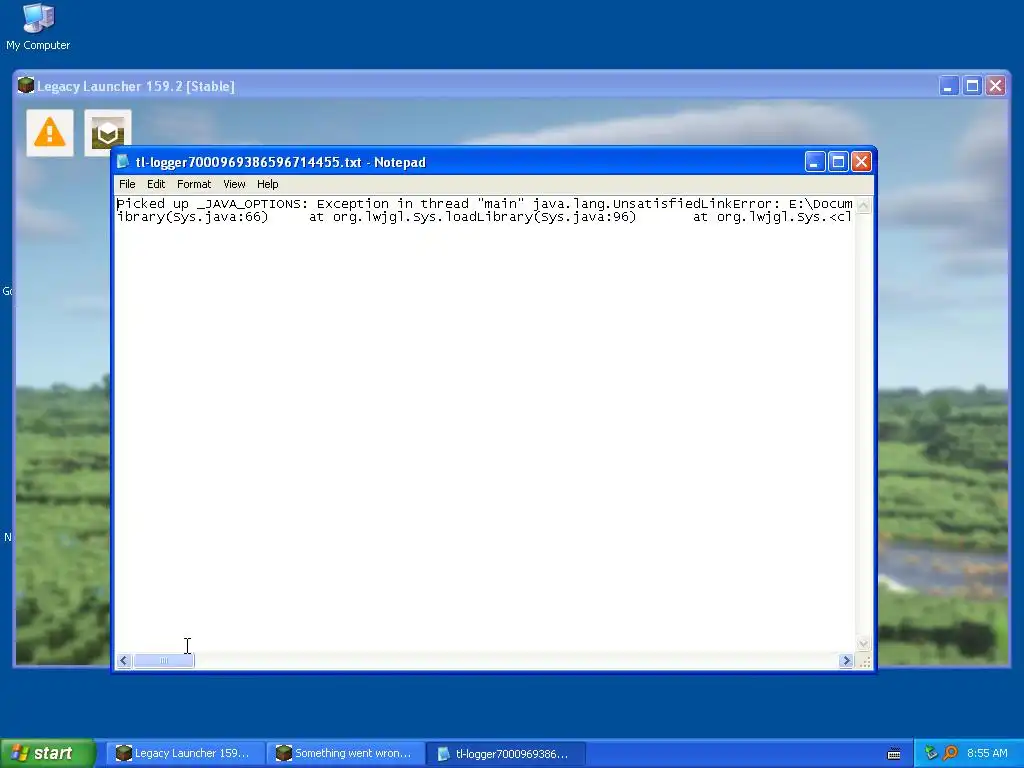Click the vertical scrollbar up arrow in Notepad

click(x=863, y=206)
